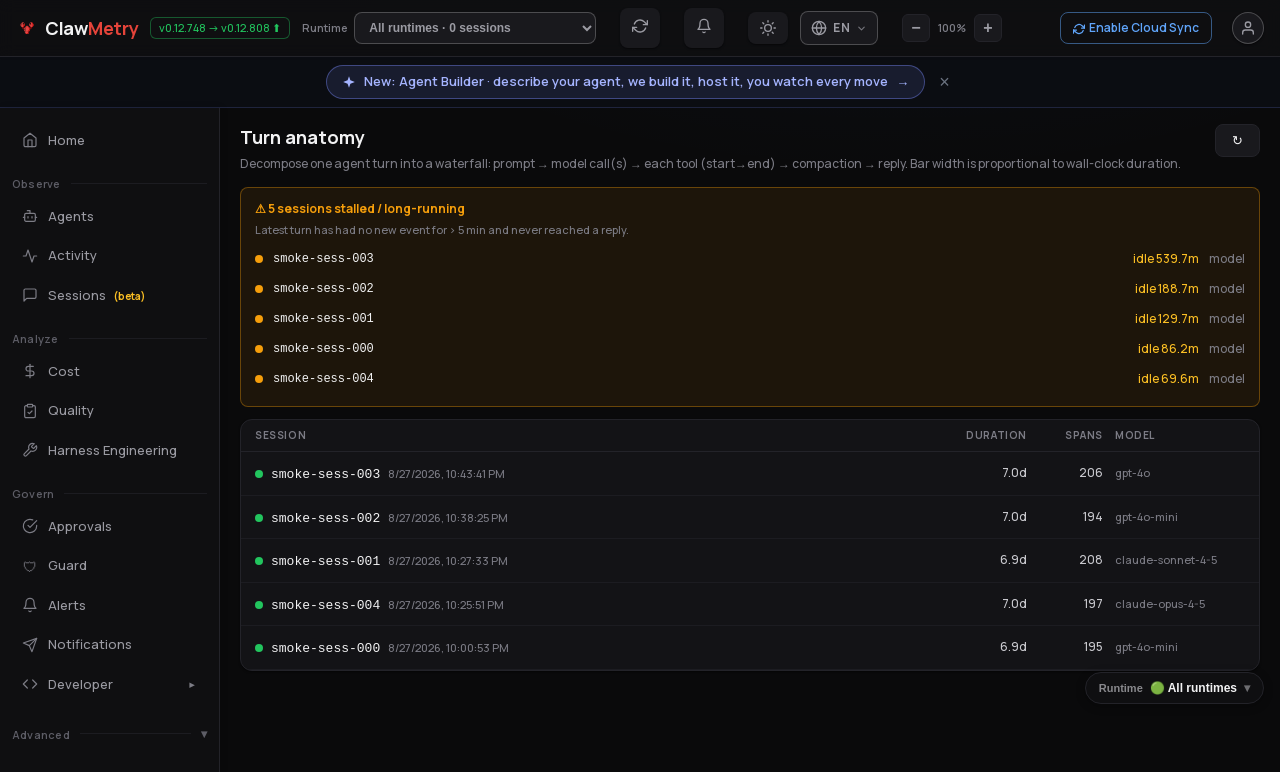This screenshot has height=772, width=1280.
Task: Toggle the light/dark theme sun icon
Action: [768, 28]
